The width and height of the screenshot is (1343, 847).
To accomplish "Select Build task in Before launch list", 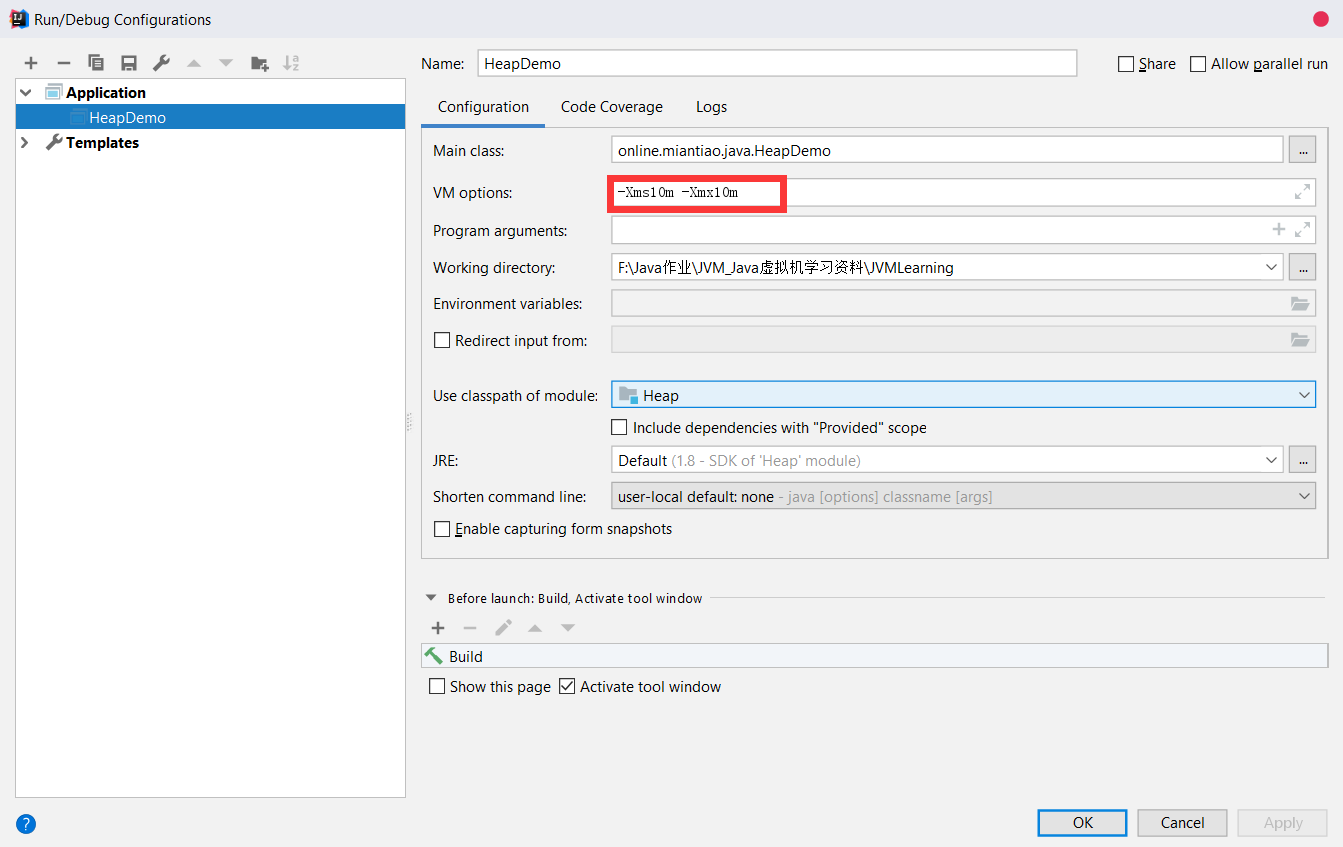I will coord(874,656).
